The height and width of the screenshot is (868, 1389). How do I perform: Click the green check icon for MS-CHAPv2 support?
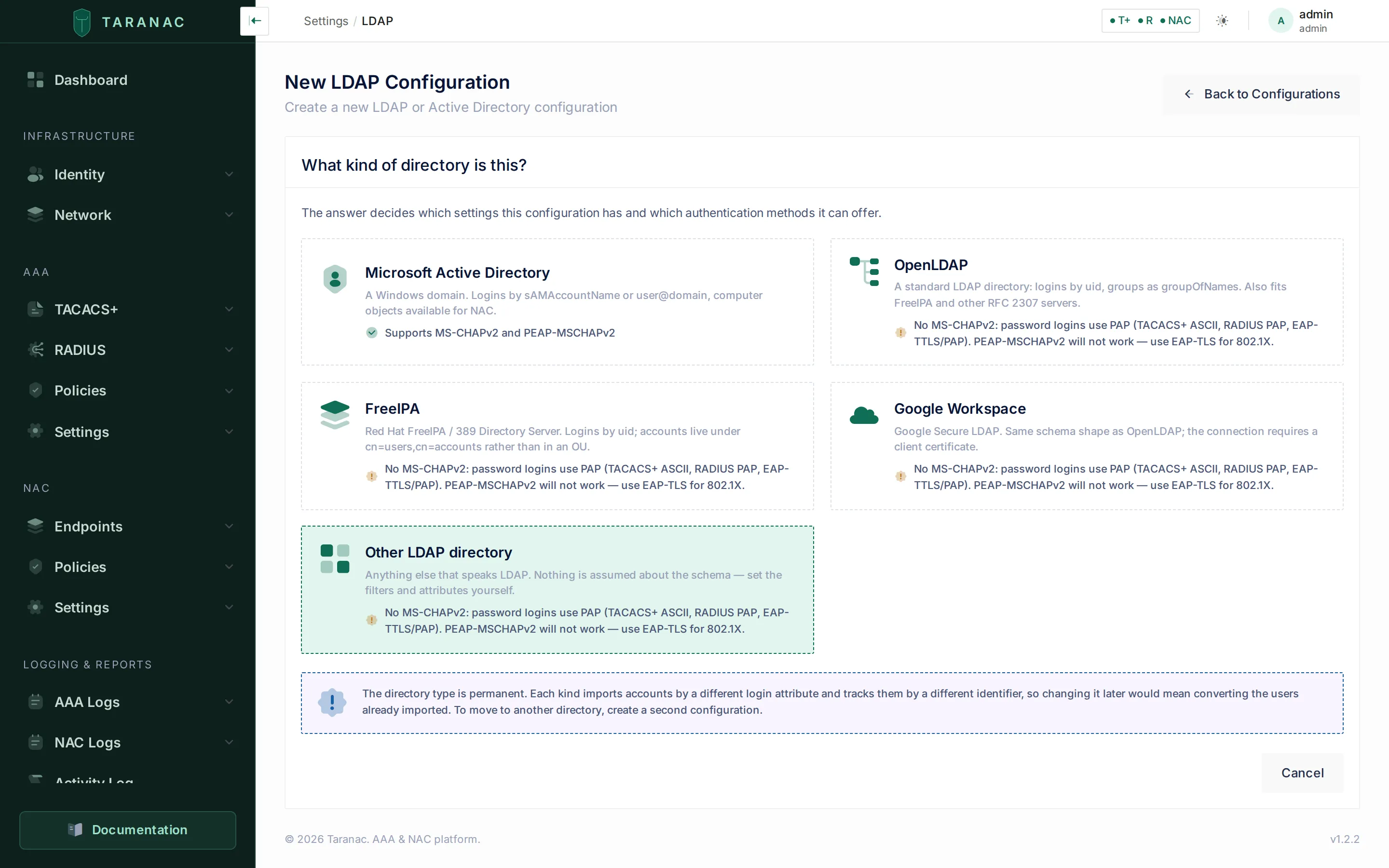click(372, 333)
